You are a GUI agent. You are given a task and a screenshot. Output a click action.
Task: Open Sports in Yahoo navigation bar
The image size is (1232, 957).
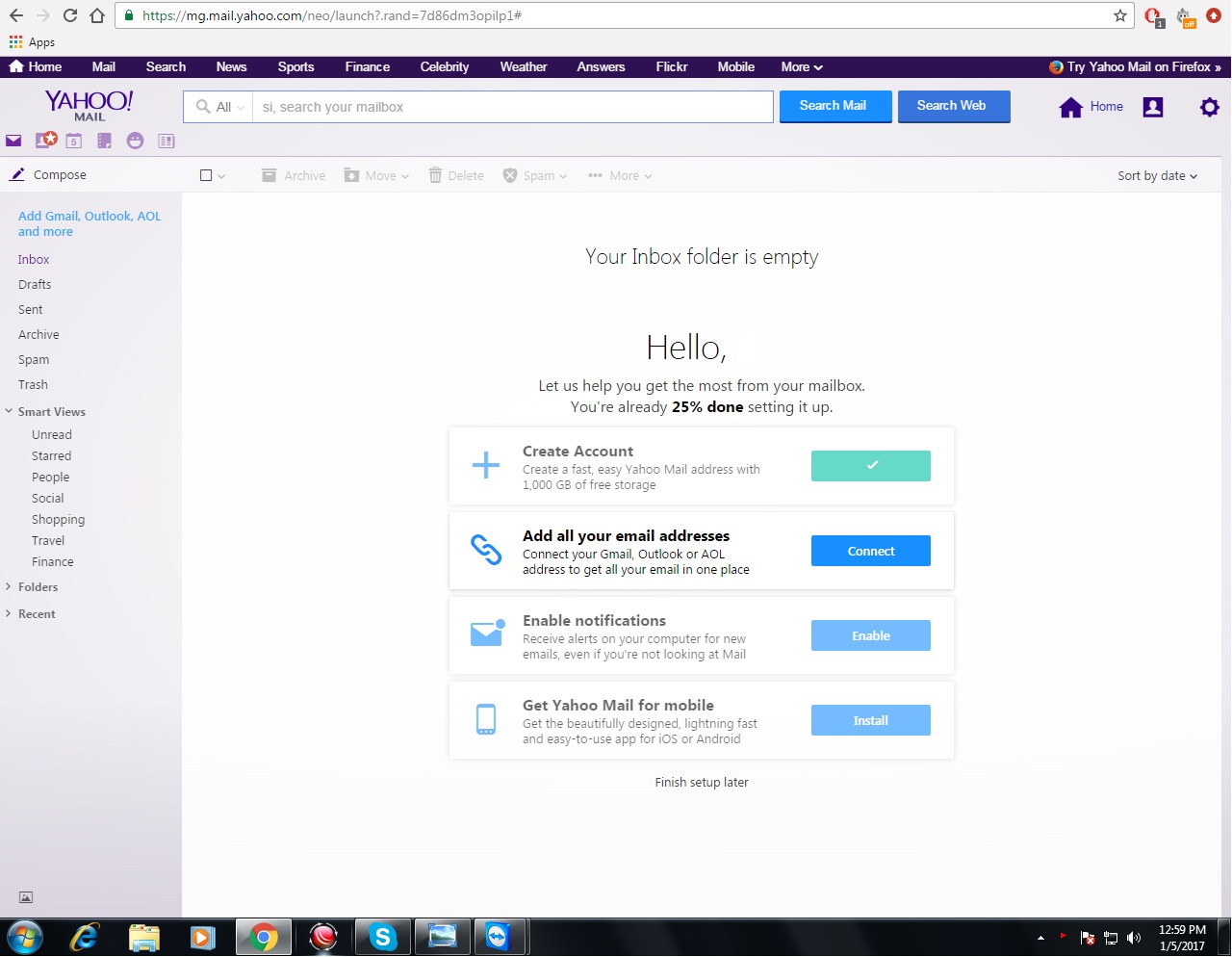tap(295, 66)
